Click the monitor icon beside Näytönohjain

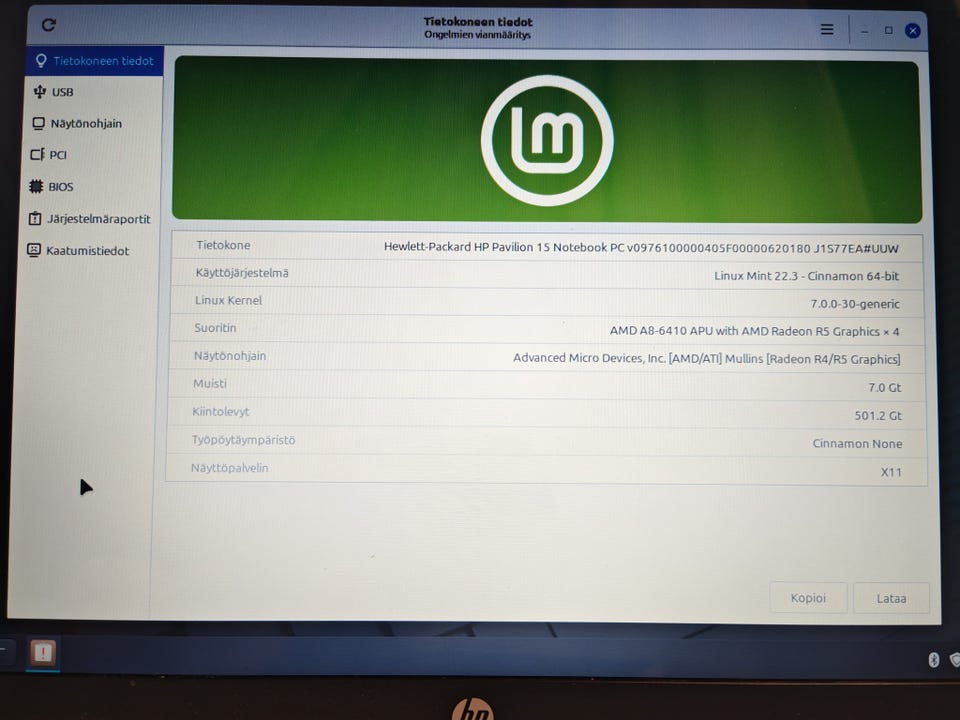[38, 124]
